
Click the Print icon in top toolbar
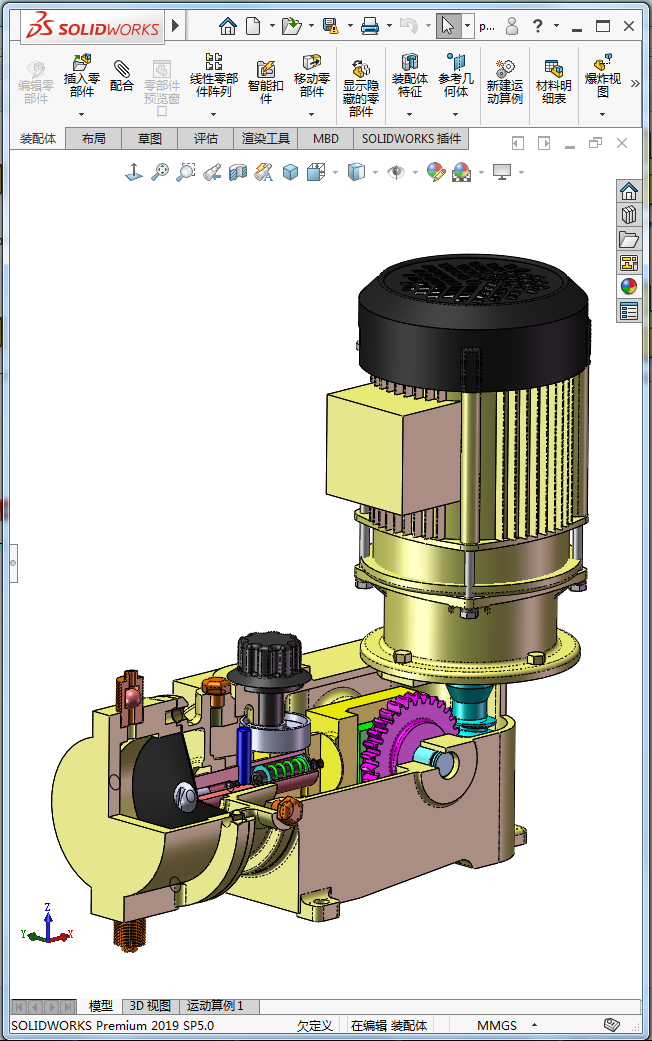coord(370,26)
